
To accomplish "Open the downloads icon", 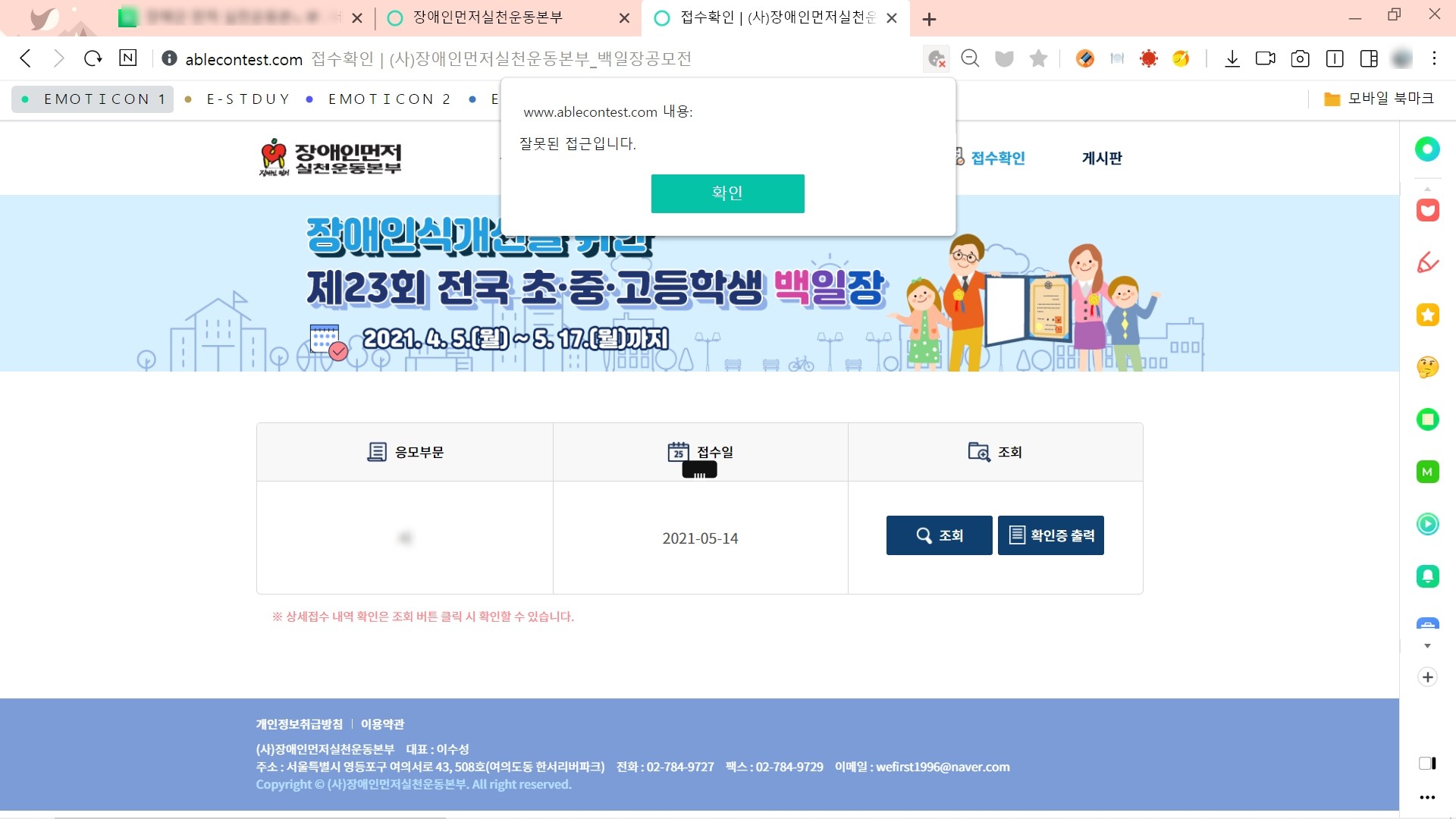I will [1232, 58].
